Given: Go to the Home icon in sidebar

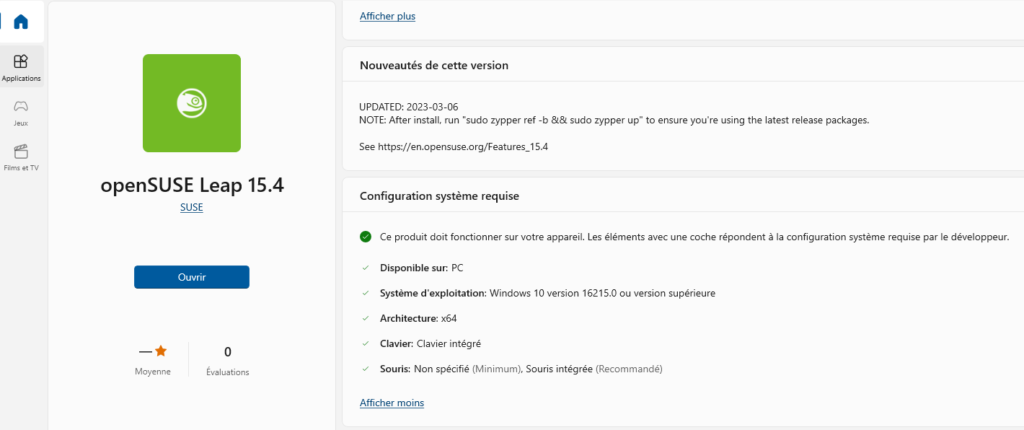Looking at the screenshot, I should click(21, 22).
